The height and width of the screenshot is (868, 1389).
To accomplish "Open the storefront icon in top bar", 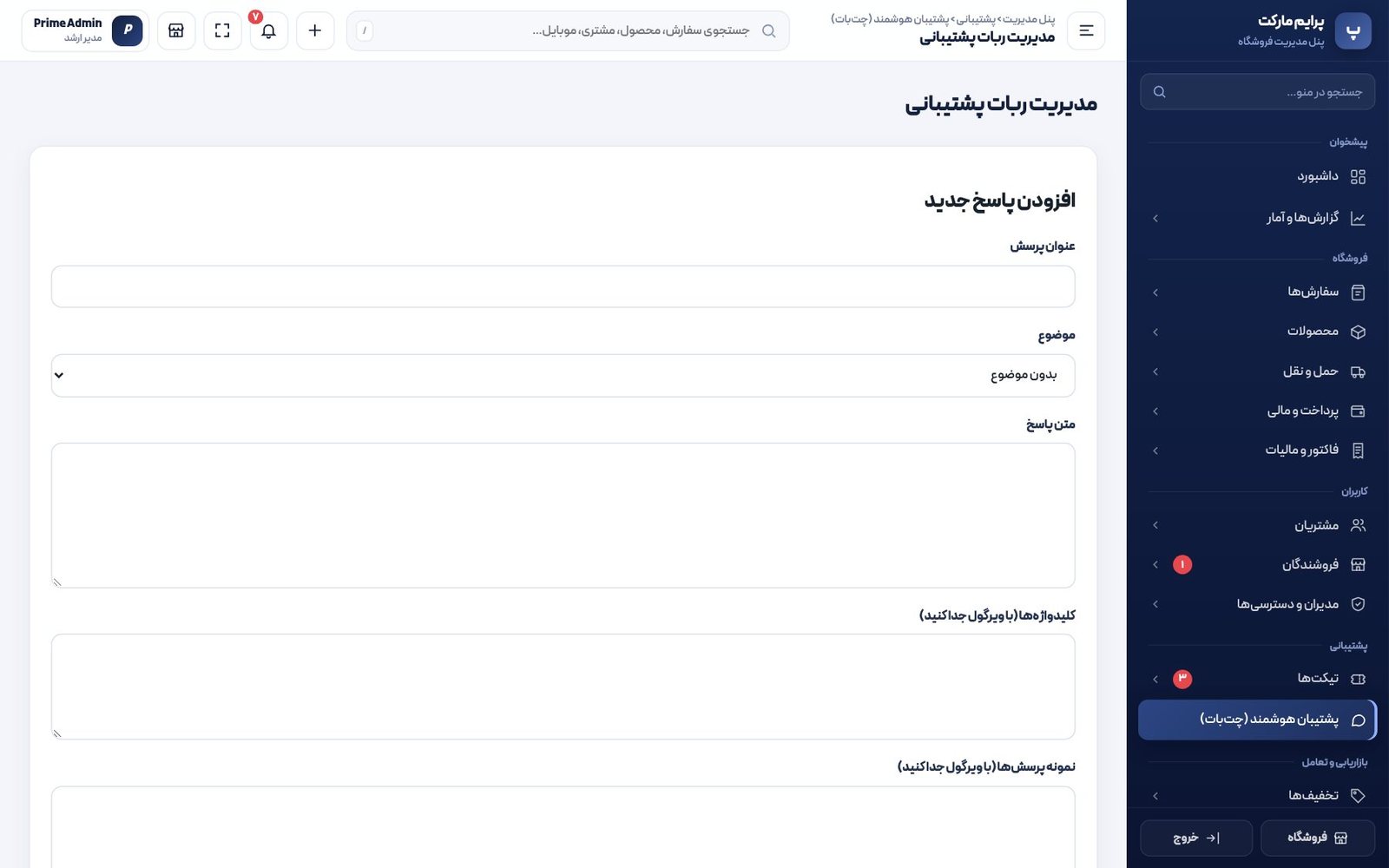I will tap(176, 30).
